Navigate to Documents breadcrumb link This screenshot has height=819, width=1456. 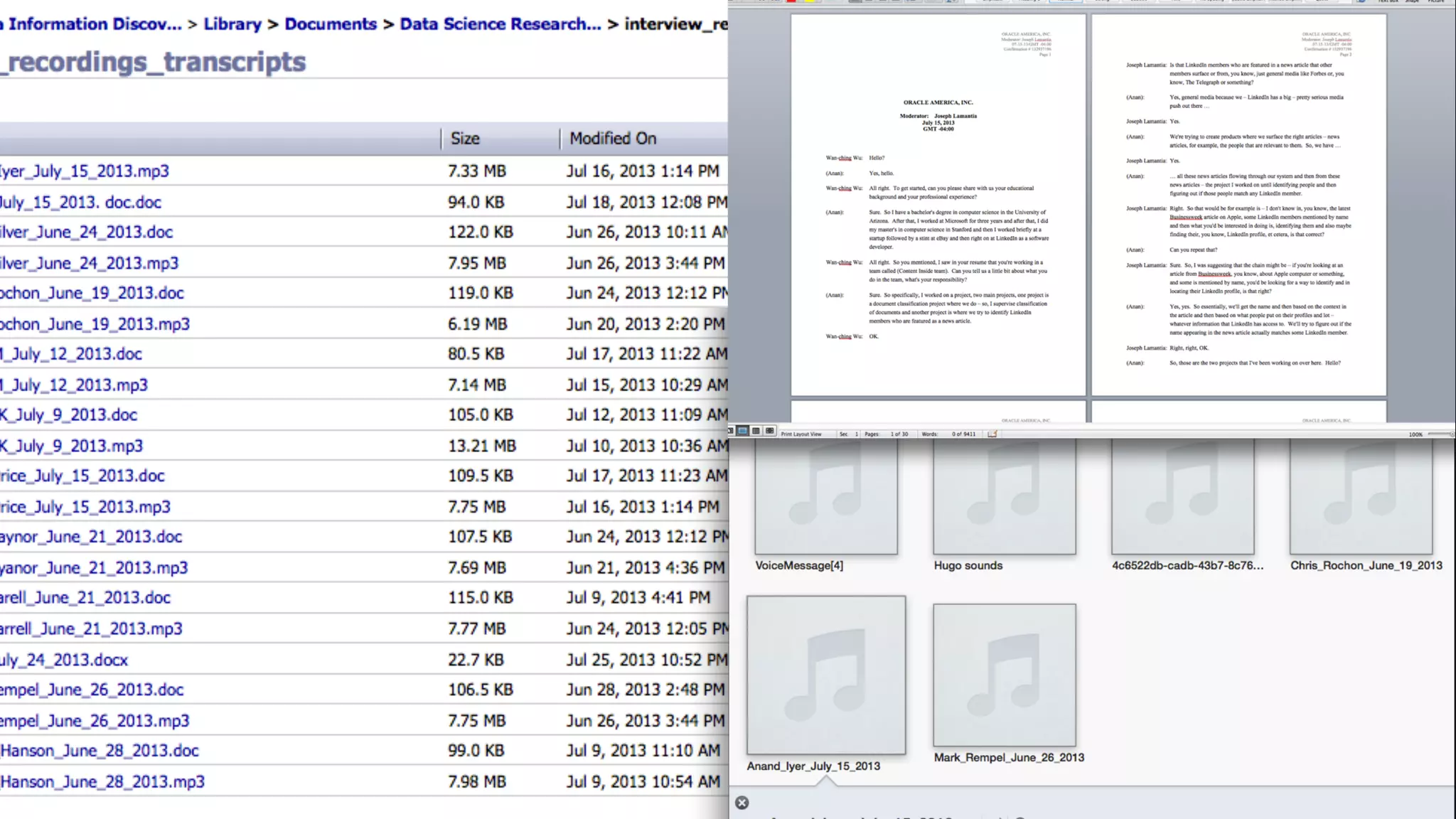(331, 24)
